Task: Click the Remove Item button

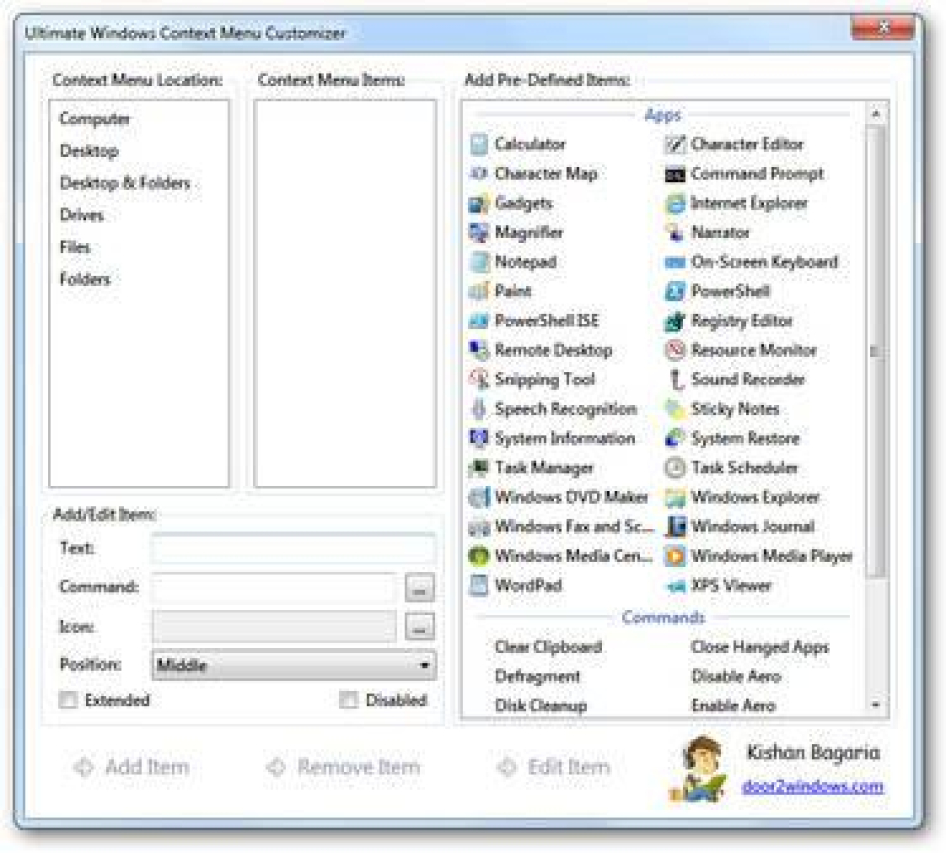Action: [343, 767]
